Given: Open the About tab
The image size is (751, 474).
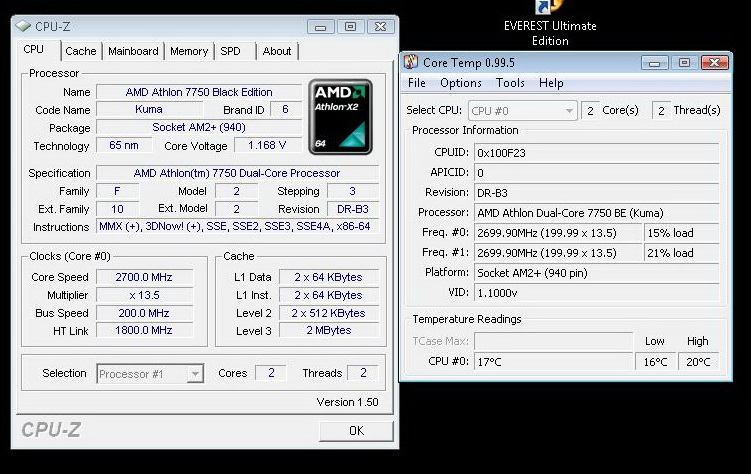Looking at the screenshot, I should click(277, 51).
